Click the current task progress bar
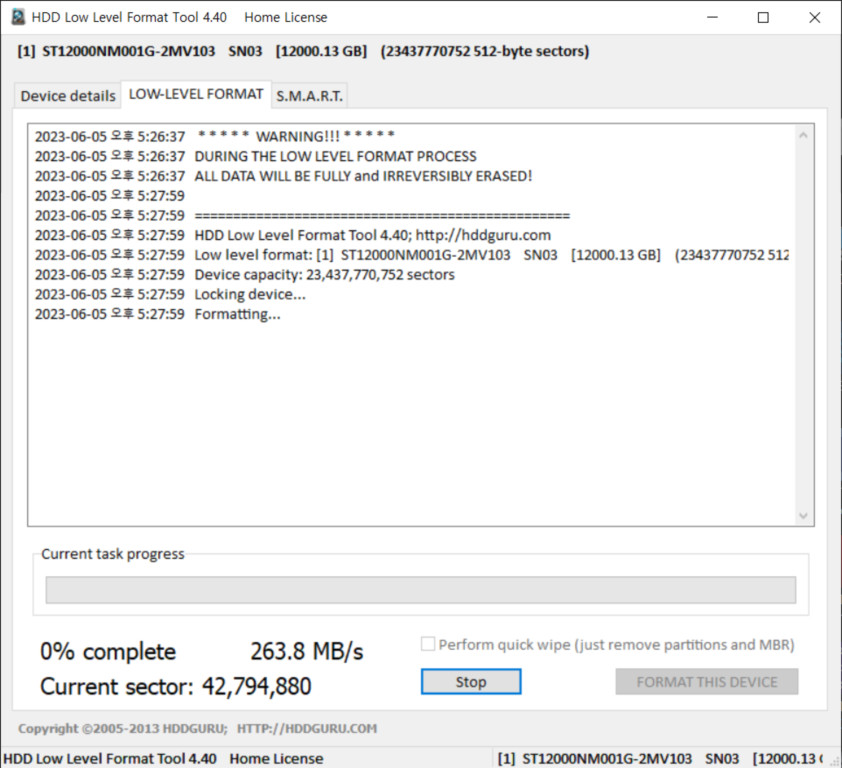The width and height of the screenshot is (842, 768). 420,590
